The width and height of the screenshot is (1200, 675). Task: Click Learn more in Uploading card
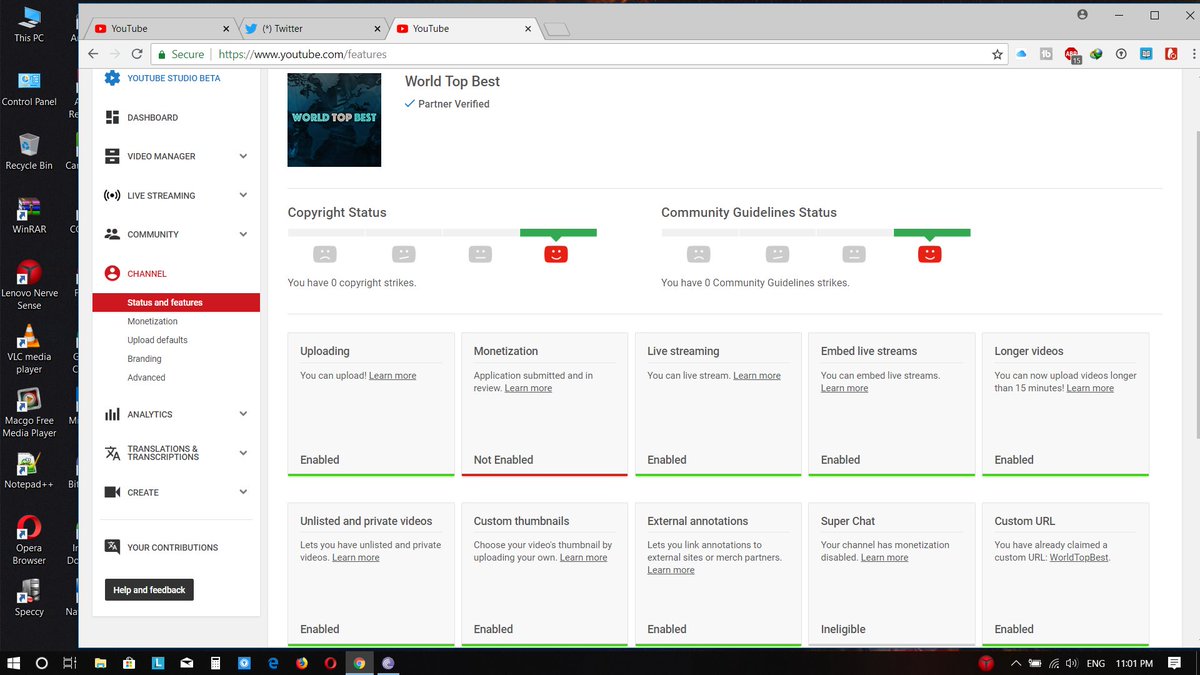pos(392,376)
